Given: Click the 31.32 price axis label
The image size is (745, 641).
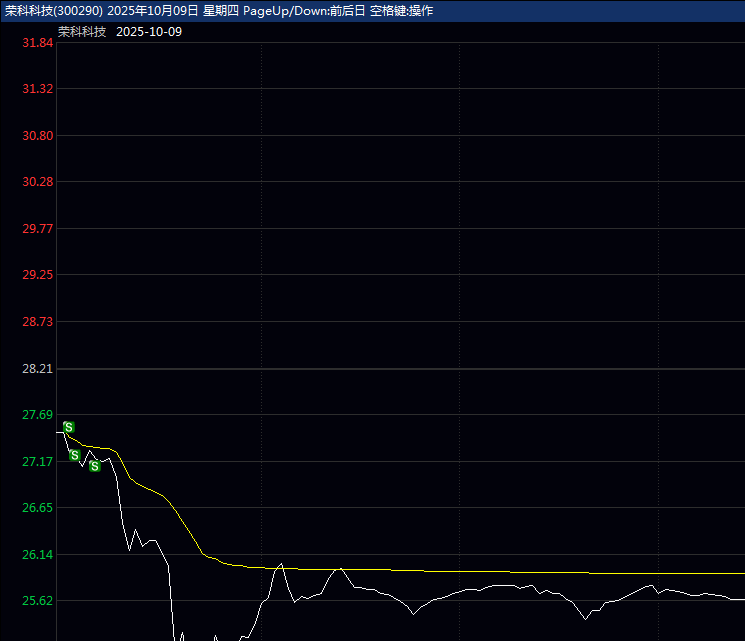Looking at the screenshot, I should 37,89.
